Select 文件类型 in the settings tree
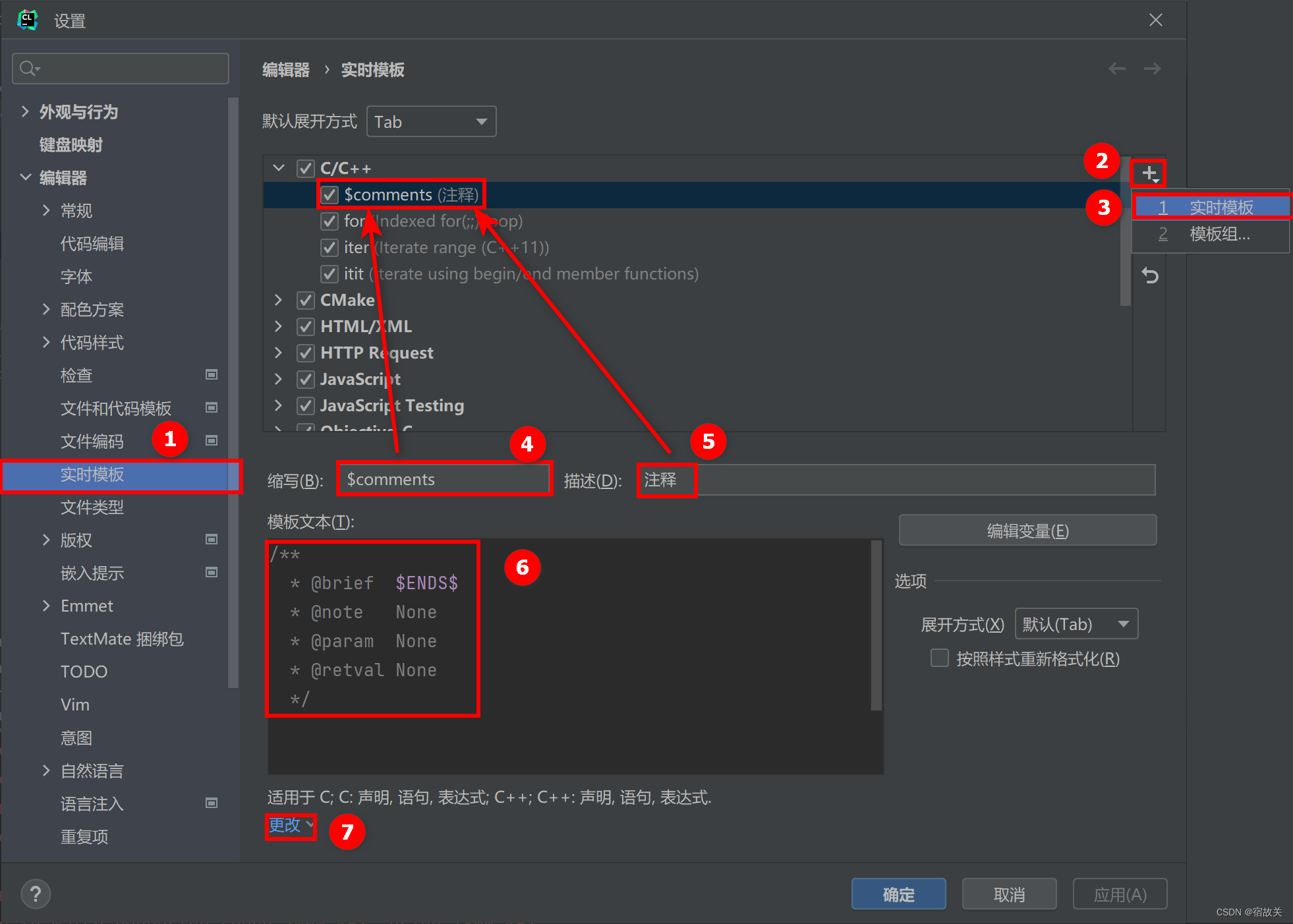The image size is (1293, 924). click(x=92, y=507)
